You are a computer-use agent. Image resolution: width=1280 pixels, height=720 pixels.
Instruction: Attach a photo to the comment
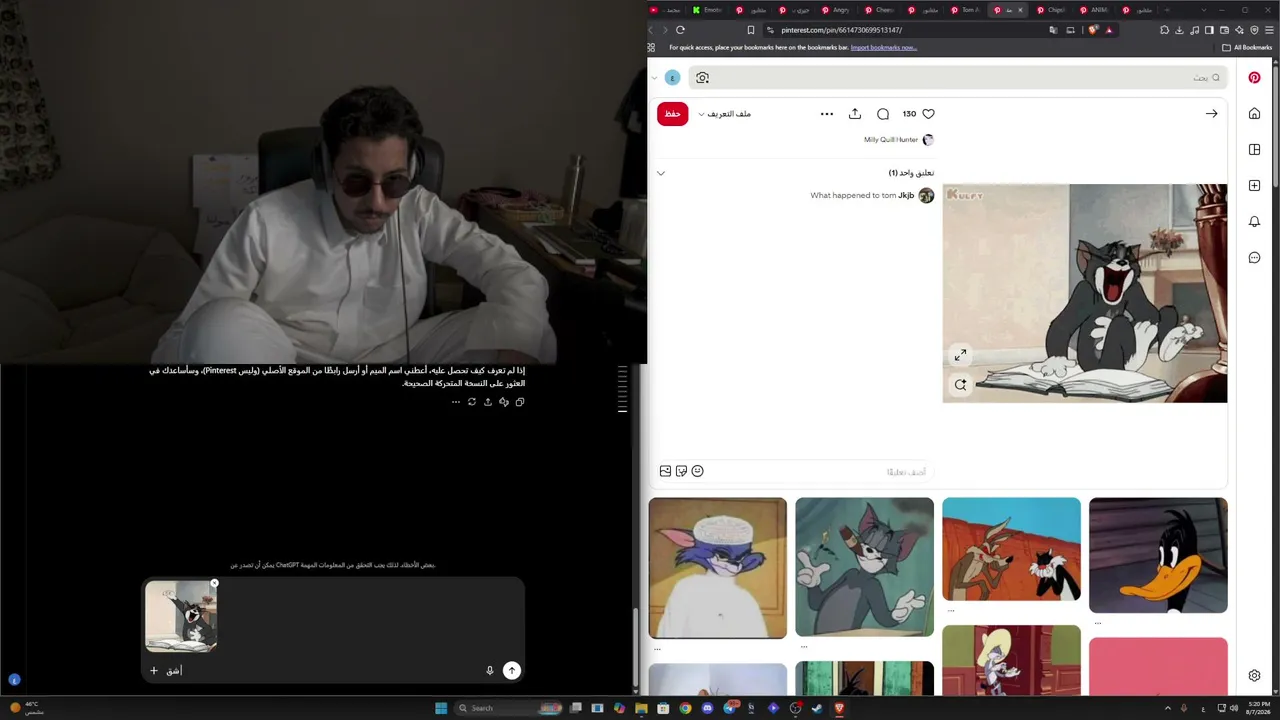665,471
